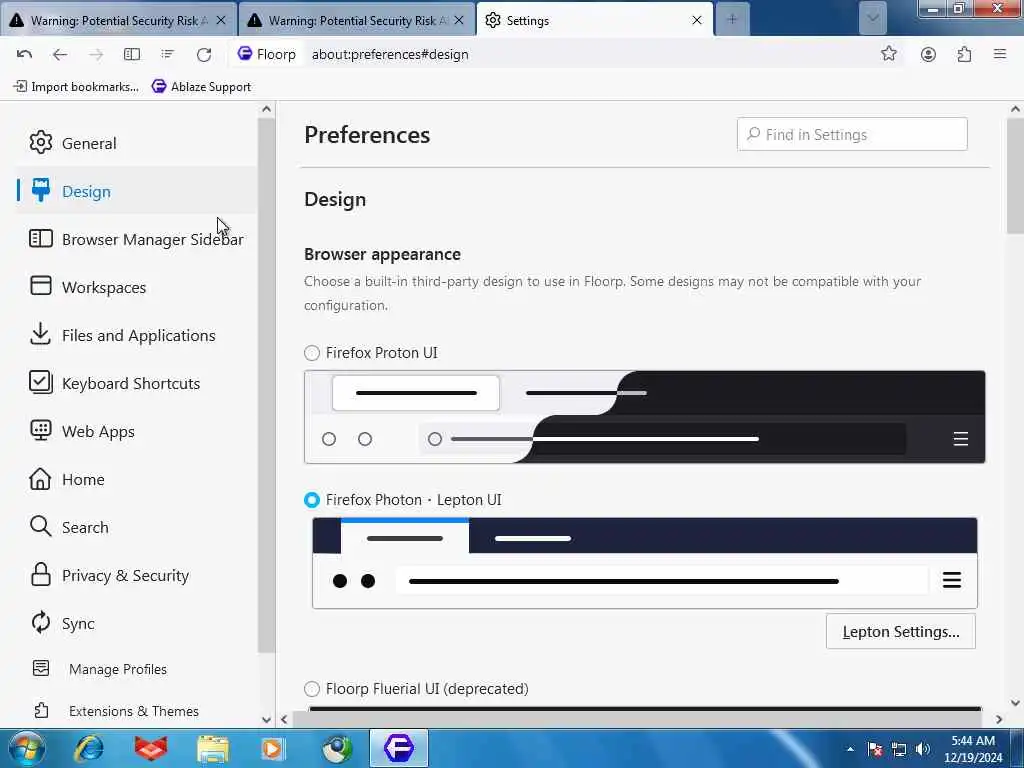Image resolution: width=1024 pixels, height=768 pixels.
Task: Click the Find in Settings search field
Action: [852, 135]
